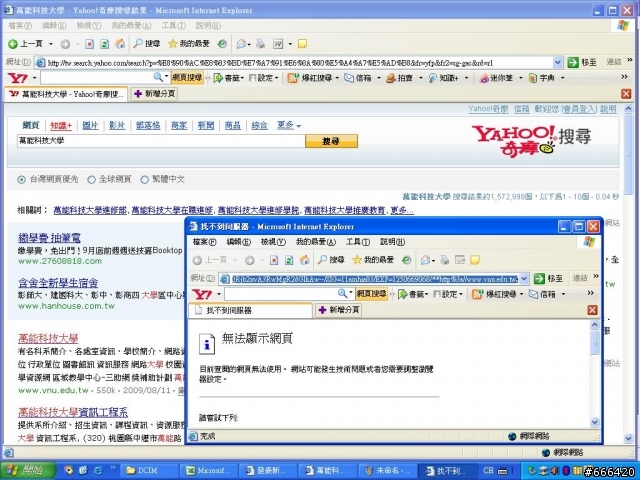
Task: Refresh the page in error window
Action: click(289, 260)
